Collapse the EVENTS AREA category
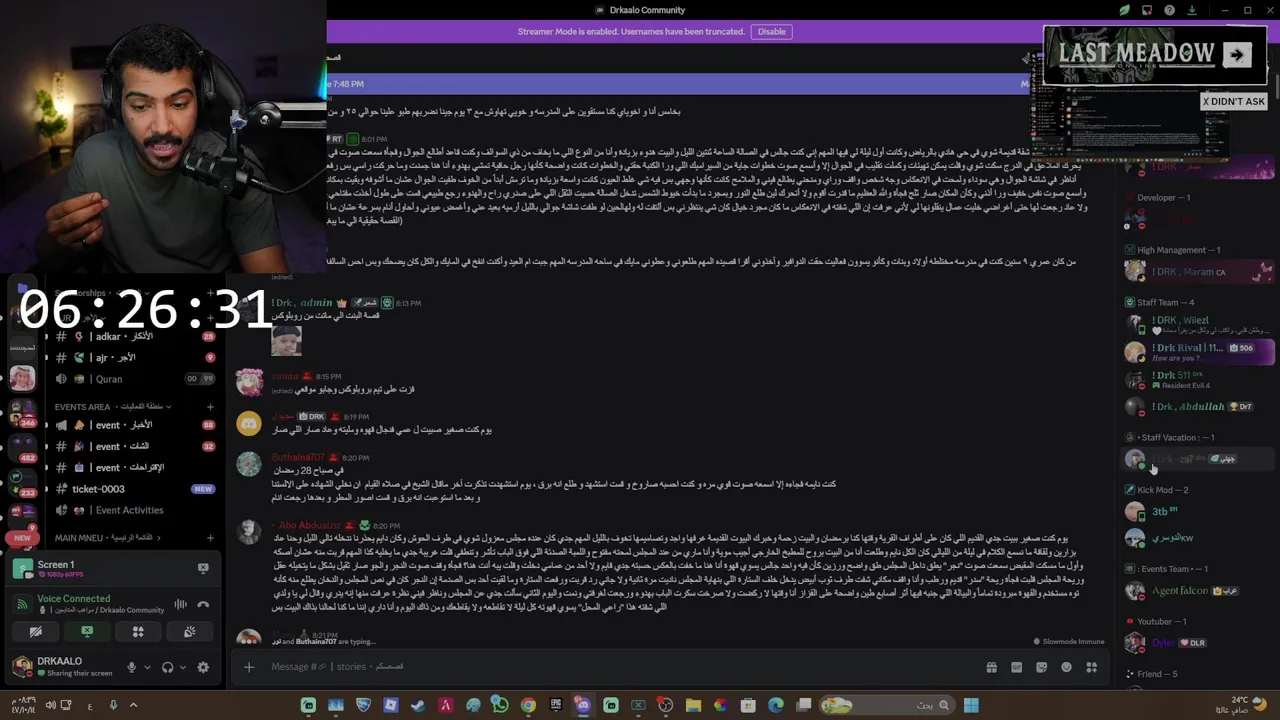Image resolution: width=1280 pixels, height=720 pixels. click(x=112, y=407)
